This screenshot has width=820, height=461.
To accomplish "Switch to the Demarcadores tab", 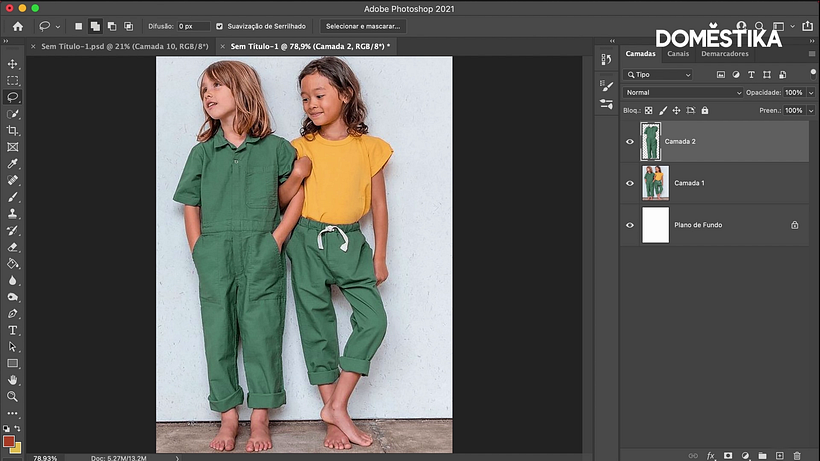I will click(x=724, y=54).
